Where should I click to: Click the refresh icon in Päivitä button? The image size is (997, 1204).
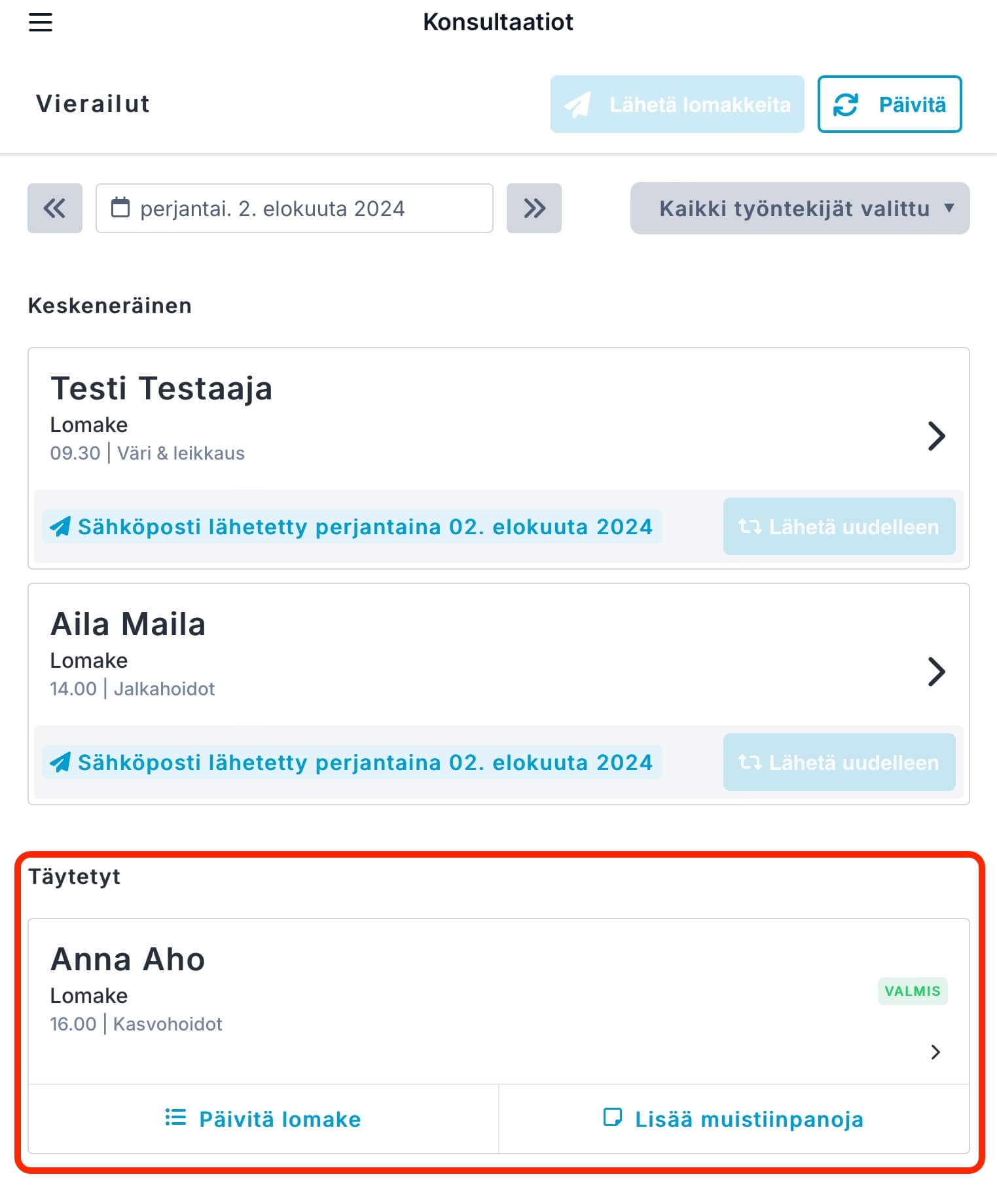click(x=846, y=104)
